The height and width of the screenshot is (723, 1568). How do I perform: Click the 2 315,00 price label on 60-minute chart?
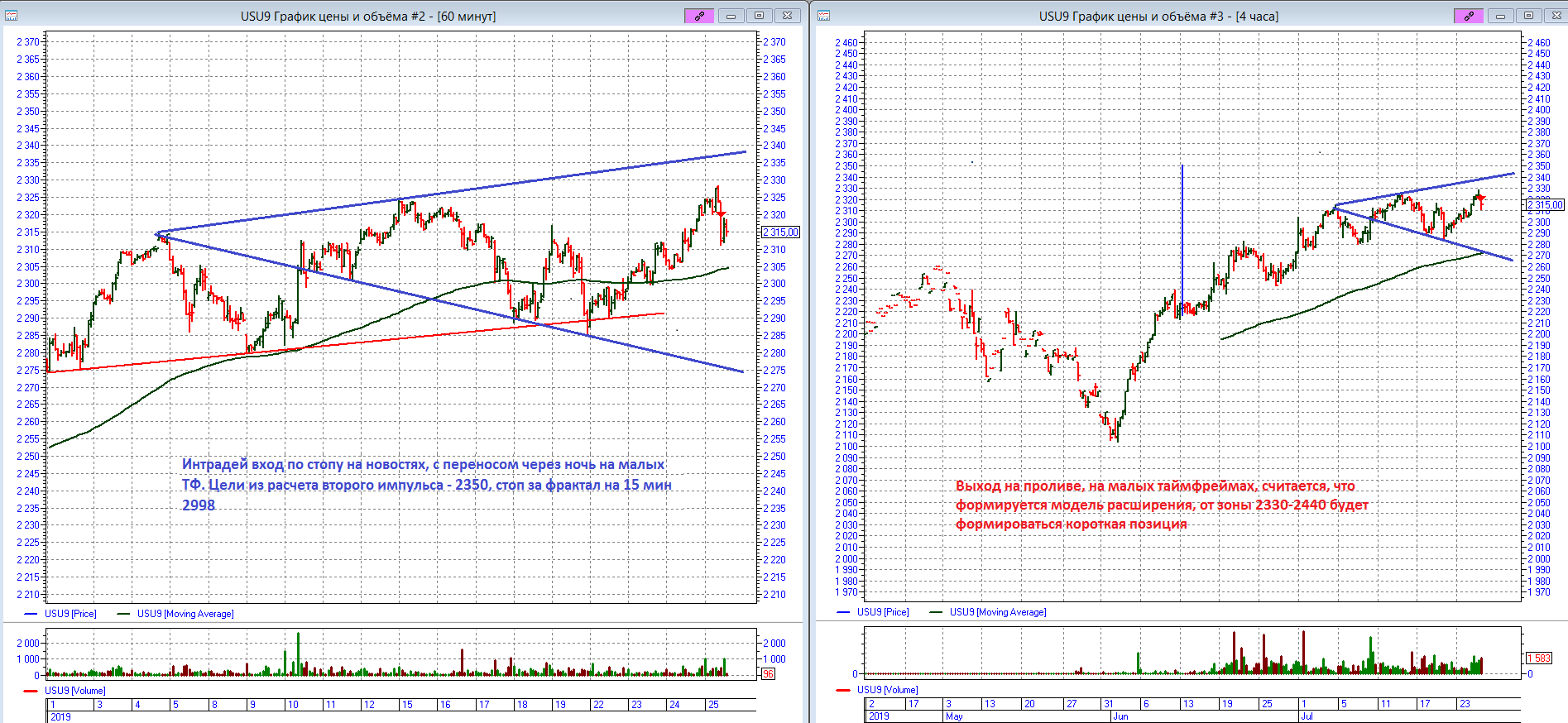(780, 232)
